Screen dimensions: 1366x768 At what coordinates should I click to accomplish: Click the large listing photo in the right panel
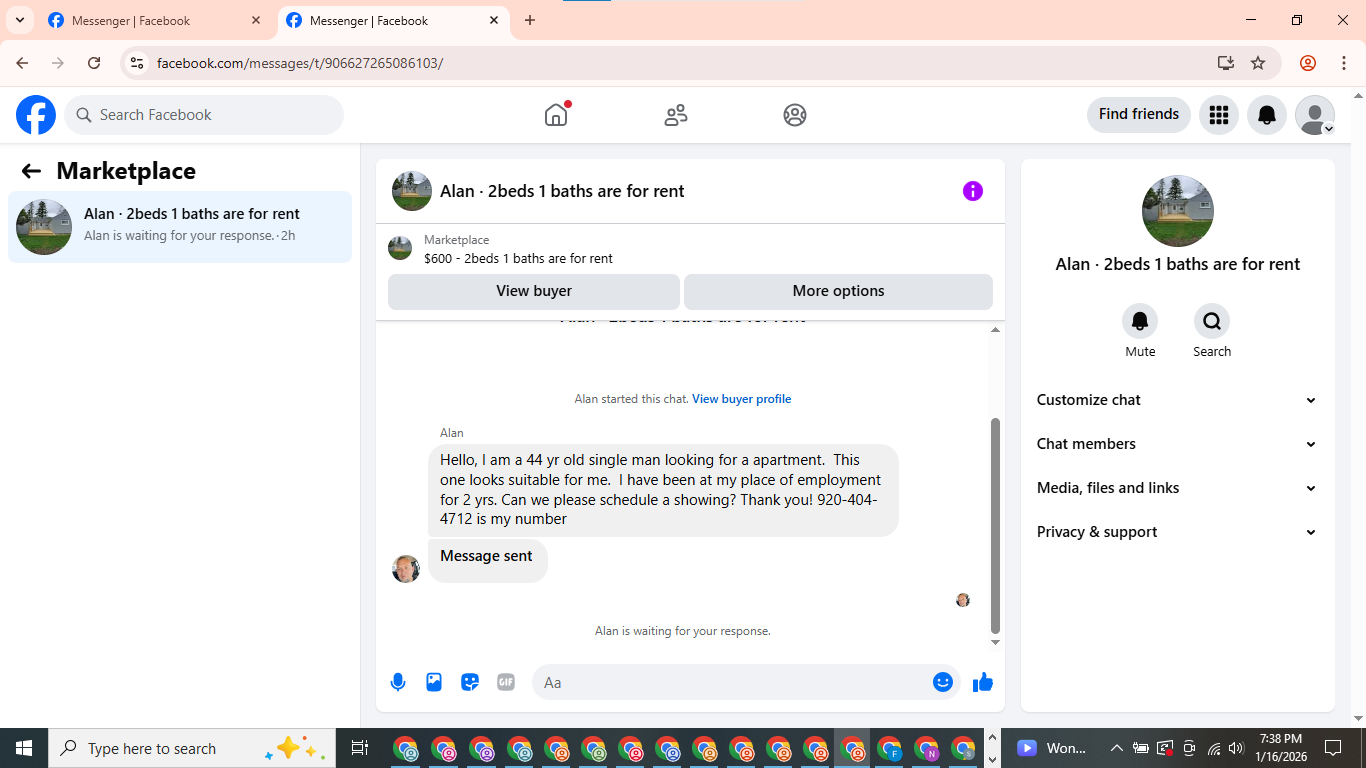[1178, 211]
